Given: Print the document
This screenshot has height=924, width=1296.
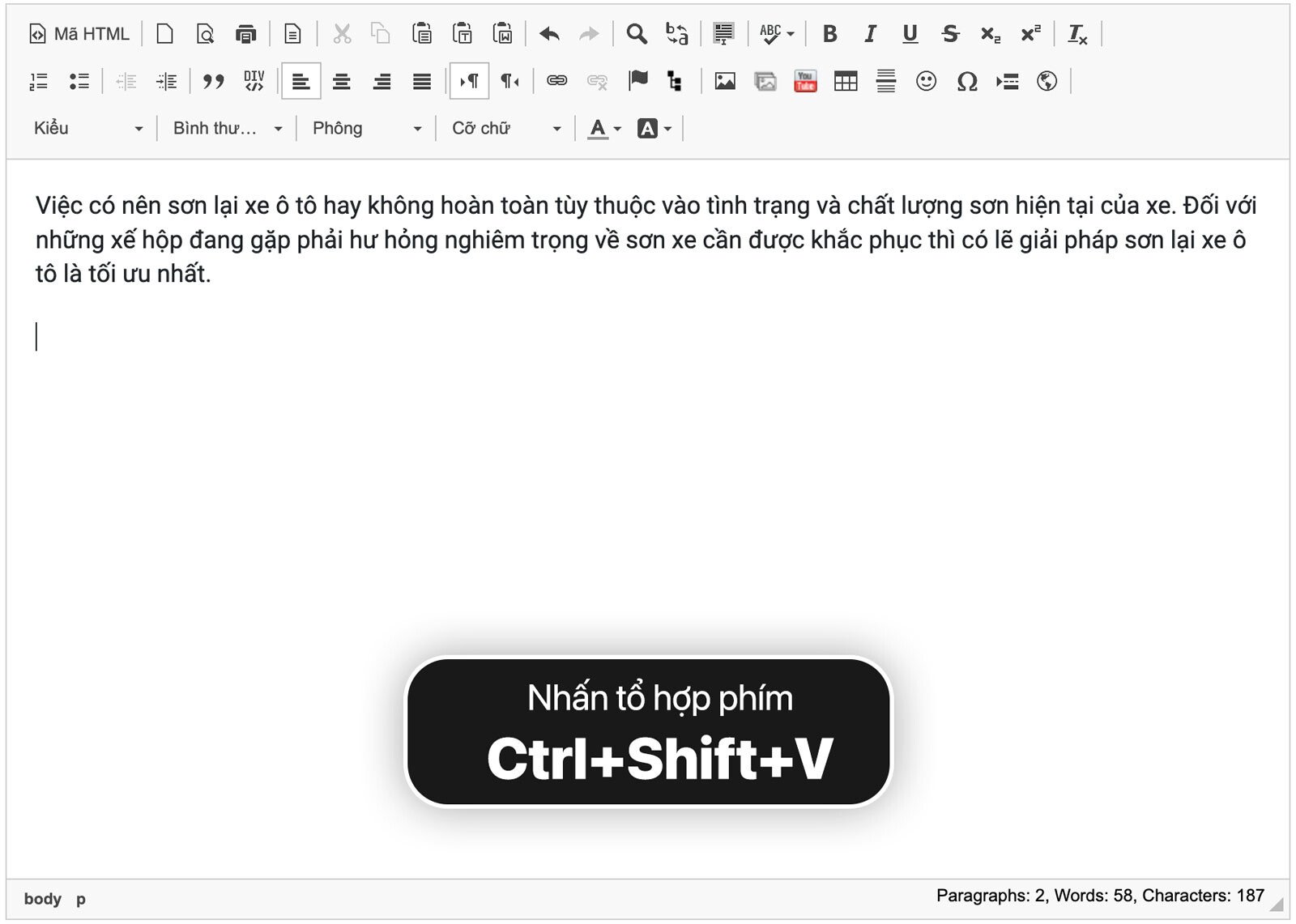Looking at the screenshot, I should (245, 34).
